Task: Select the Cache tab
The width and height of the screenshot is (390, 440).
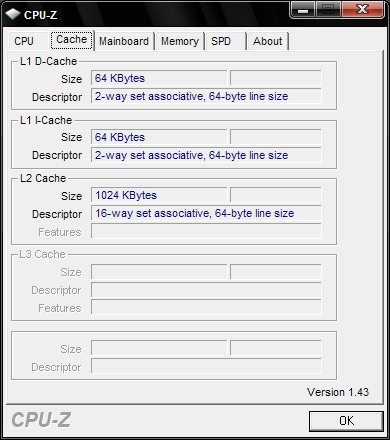Action: click(x=72, y=40)
